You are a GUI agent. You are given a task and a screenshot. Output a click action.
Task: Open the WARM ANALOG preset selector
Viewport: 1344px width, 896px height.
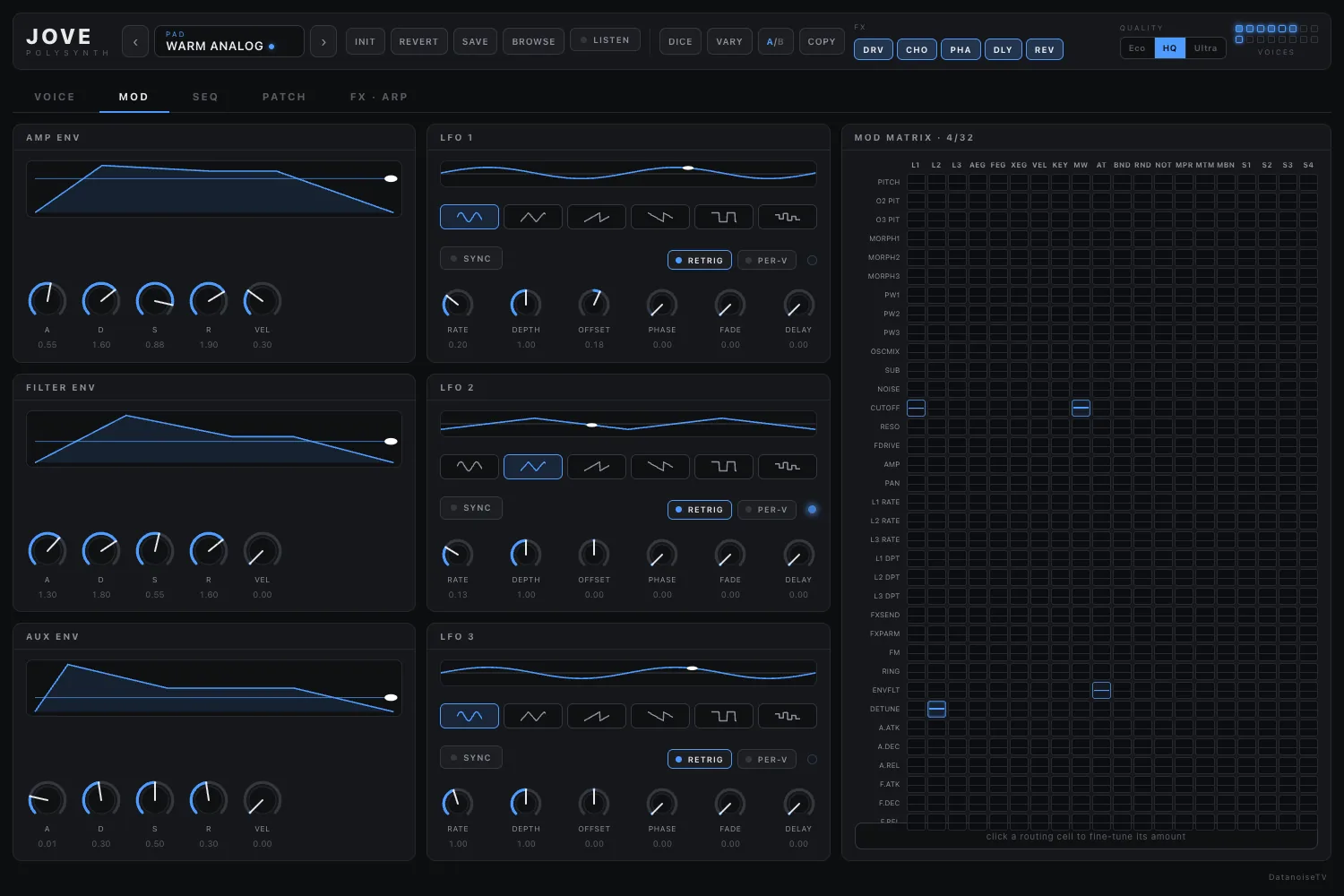(229, 41)
